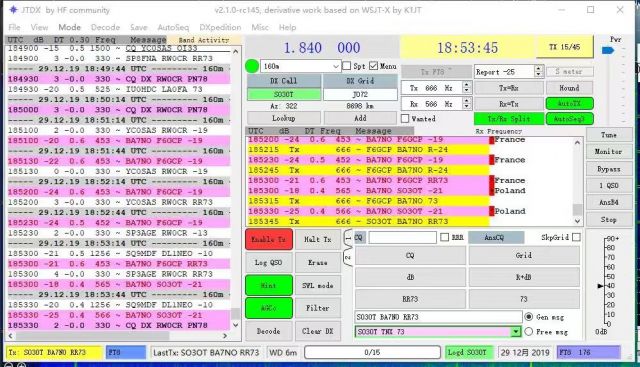The height and width of the screenshot is (367, 640).
Task: Toggle the green Hint button
Action: pyautogui.click(x=269, y=285)
